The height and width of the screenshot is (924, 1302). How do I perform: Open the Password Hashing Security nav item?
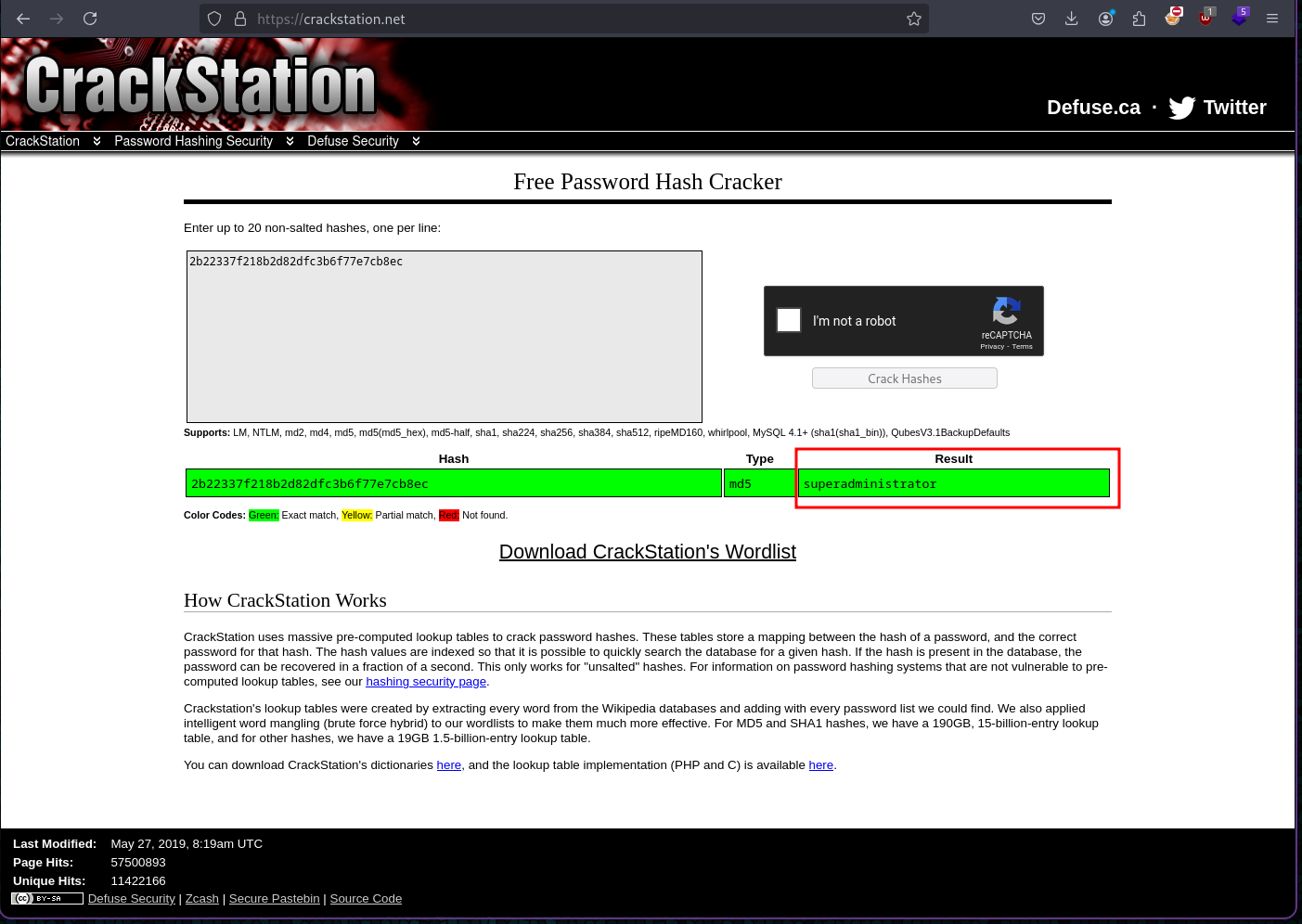point(193,141)
